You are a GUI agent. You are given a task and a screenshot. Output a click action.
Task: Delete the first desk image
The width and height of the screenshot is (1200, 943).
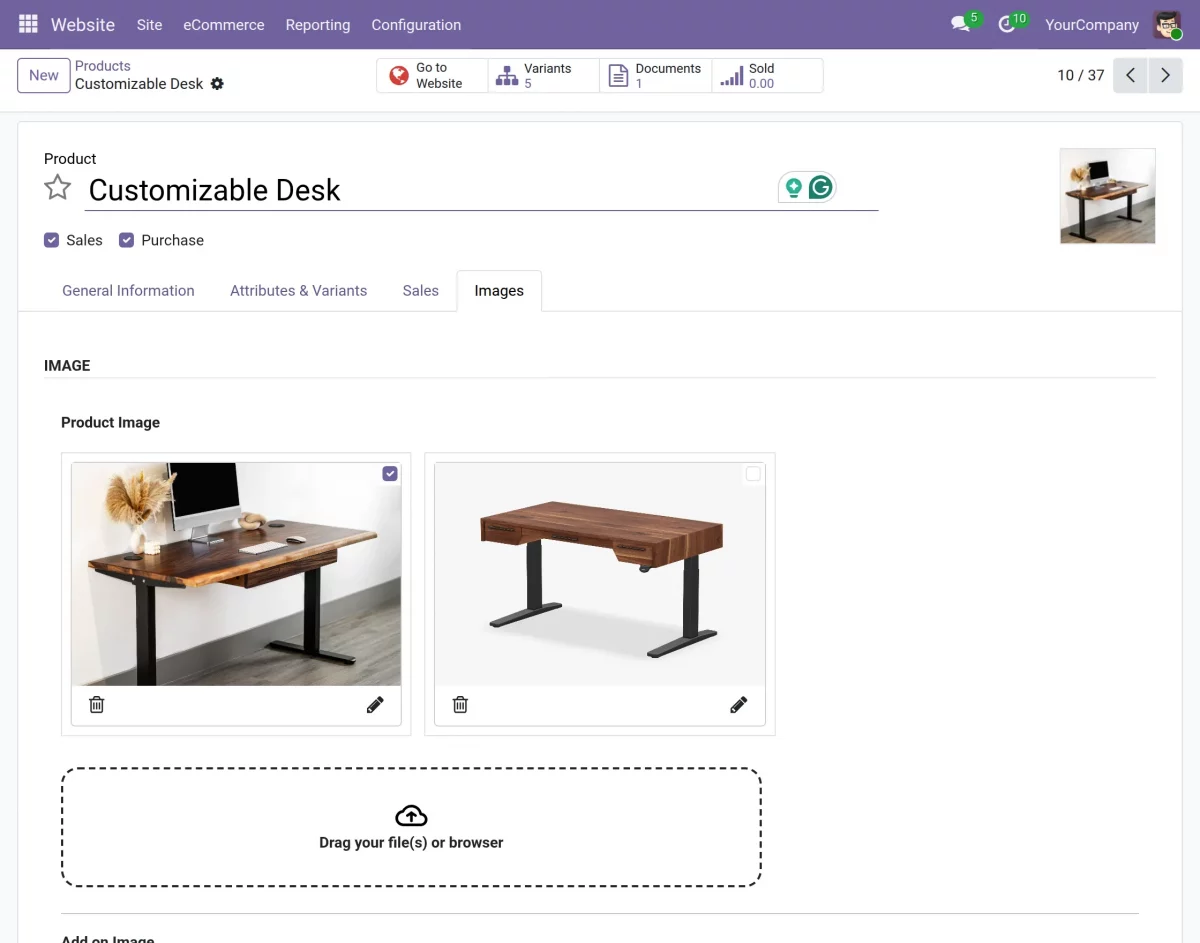[x=97, y=705]
